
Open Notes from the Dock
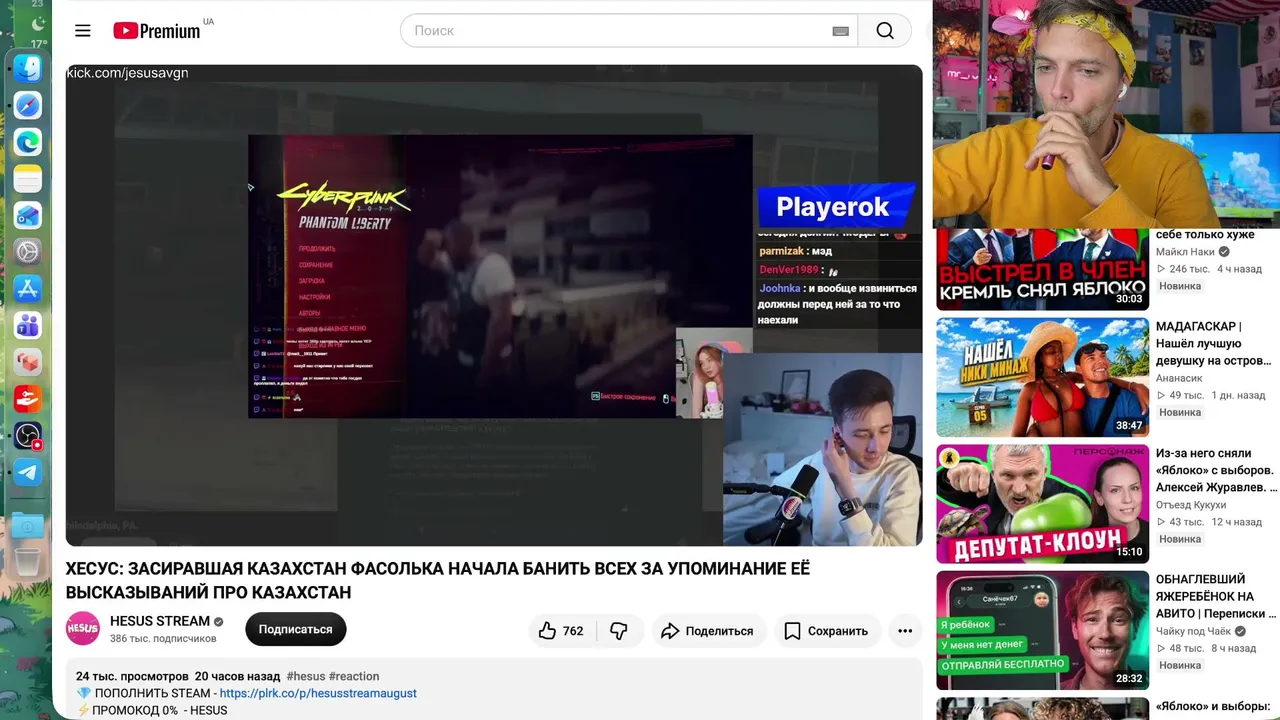tap(28, 179)
